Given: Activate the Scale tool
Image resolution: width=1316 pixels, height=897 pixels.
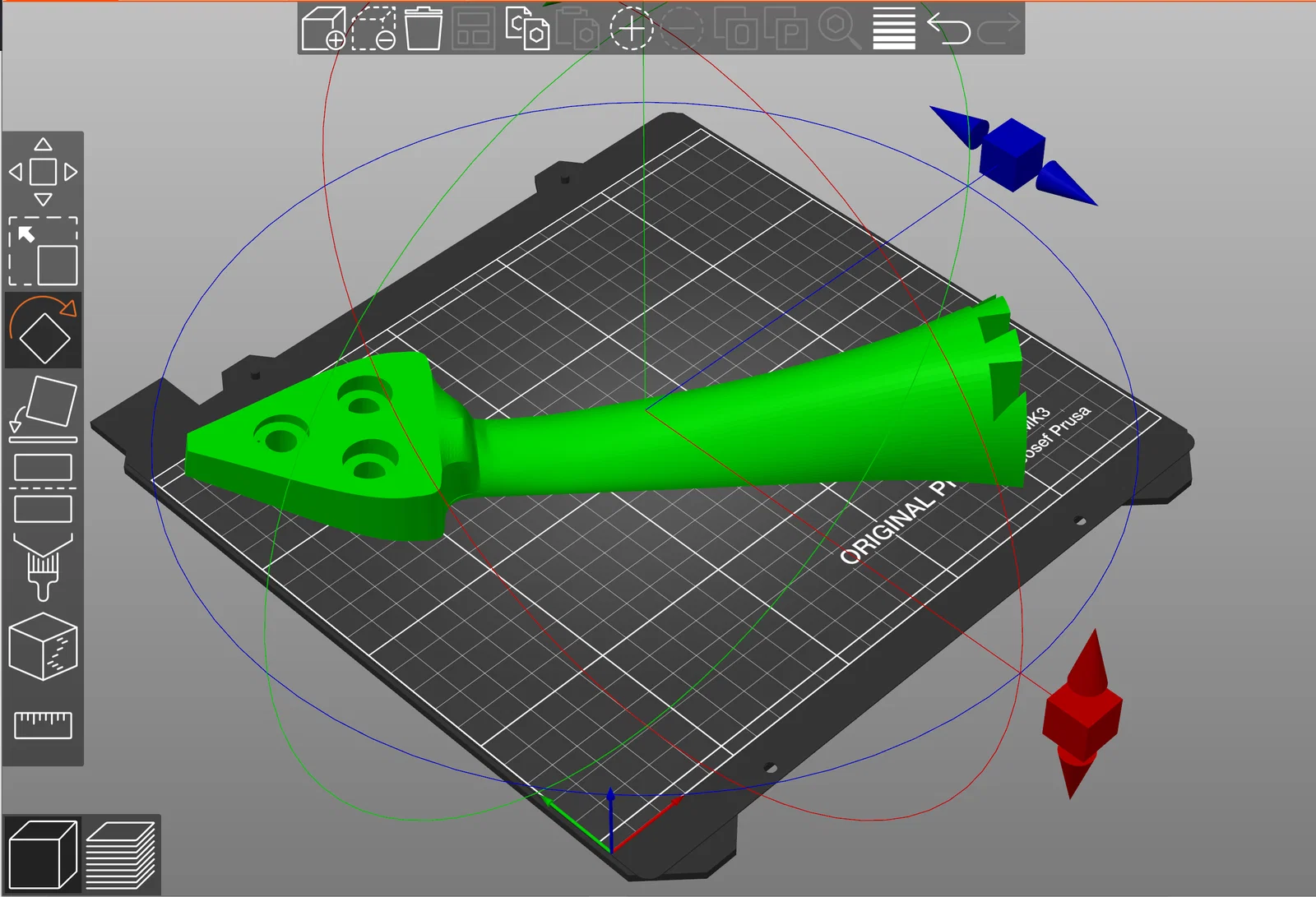Looking at the screenshot, I should 43,252.
